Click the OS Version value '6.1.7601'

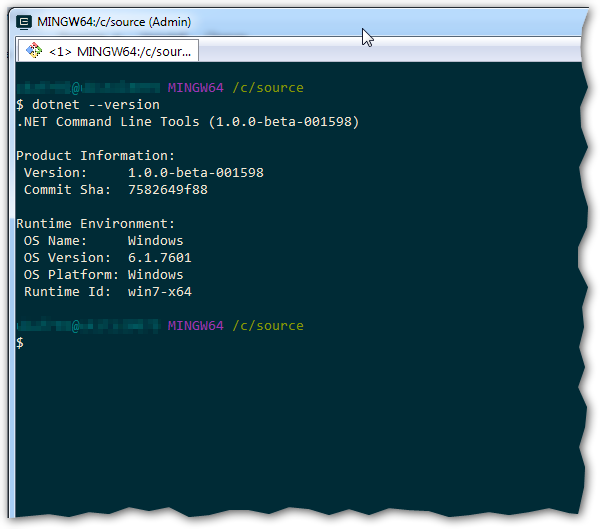click(160, 257)
